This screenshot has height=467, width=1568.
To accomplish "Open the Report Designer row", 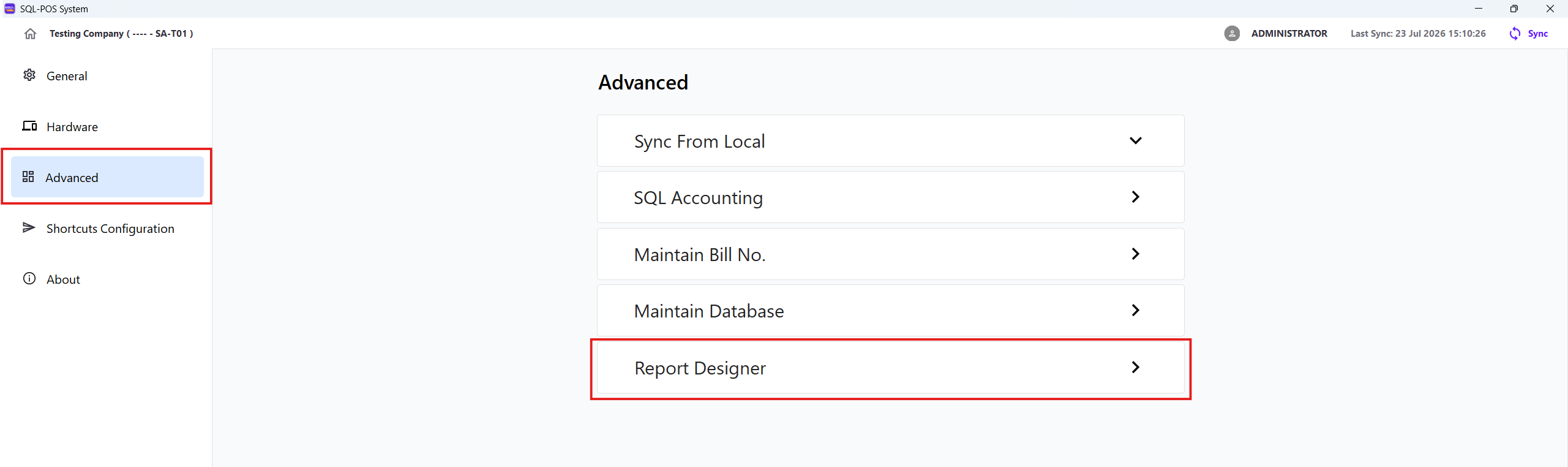I will [890, 368].
